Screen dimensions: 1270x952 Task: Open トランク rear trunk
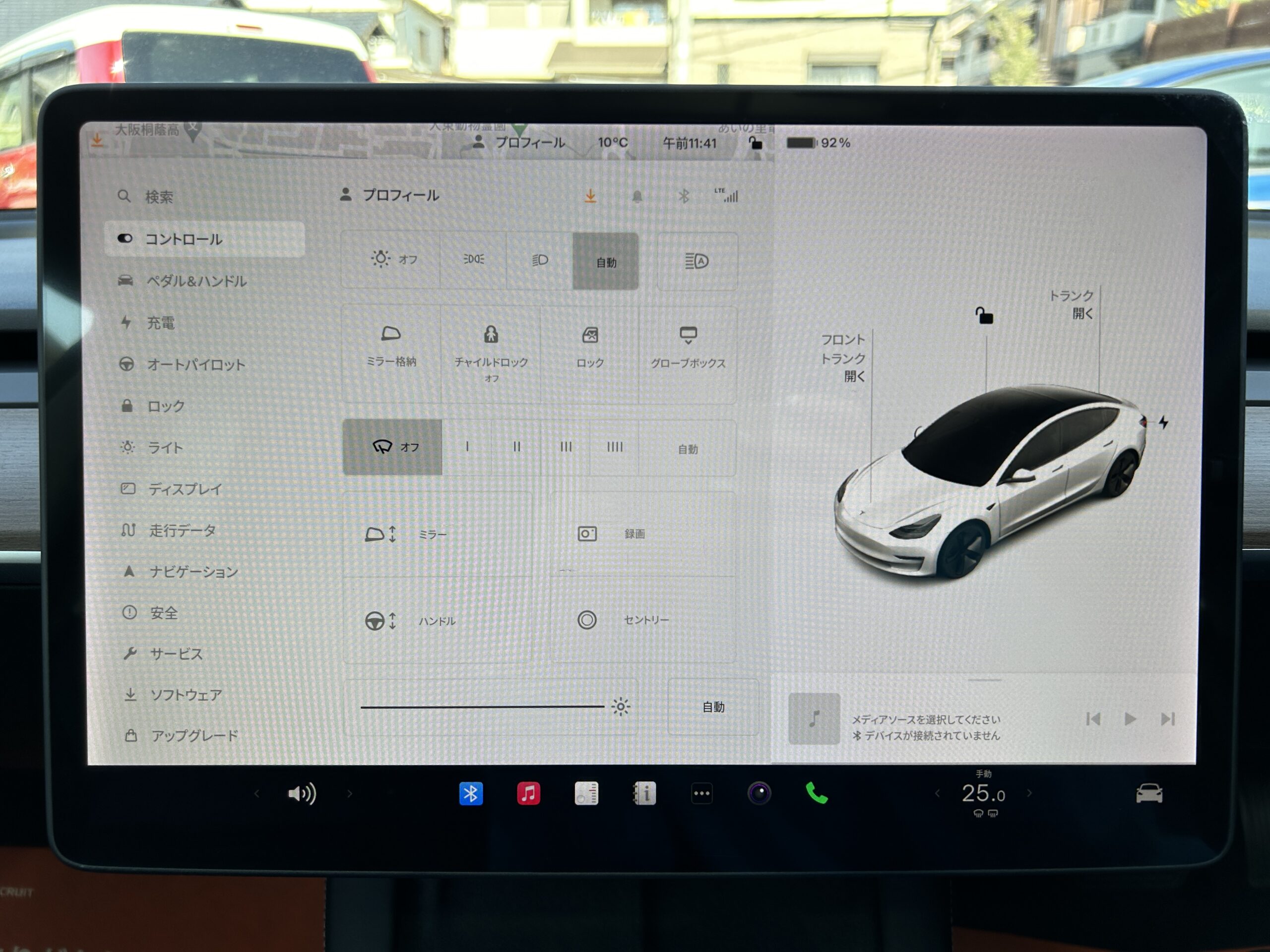(1072, 304)
